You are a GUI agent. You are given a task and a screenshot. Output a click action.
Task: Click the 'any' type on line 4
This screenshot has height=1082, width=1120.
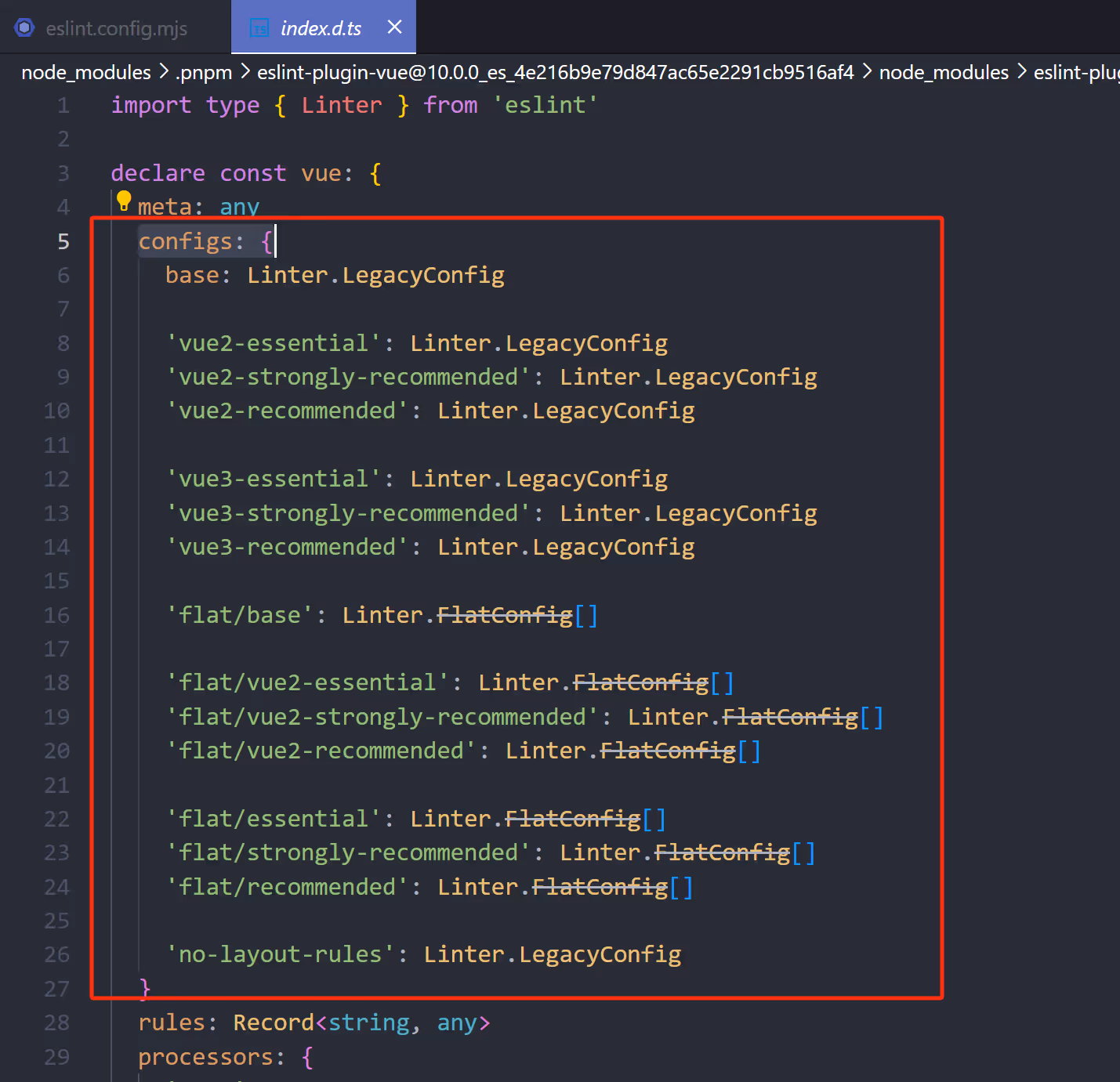click(x=239, y=208)
